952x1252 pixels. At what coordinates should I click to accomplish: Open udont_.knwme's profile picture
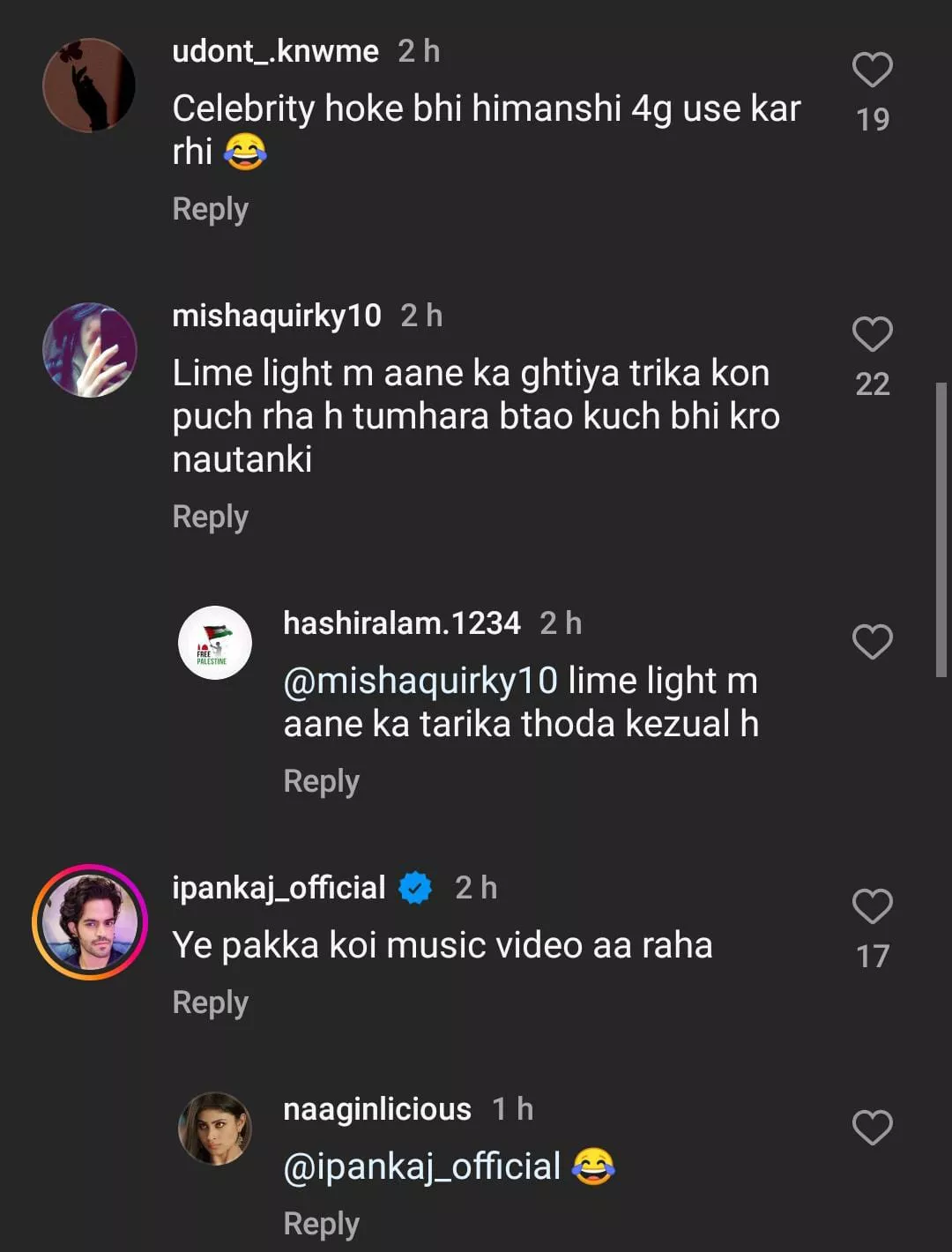89,86
